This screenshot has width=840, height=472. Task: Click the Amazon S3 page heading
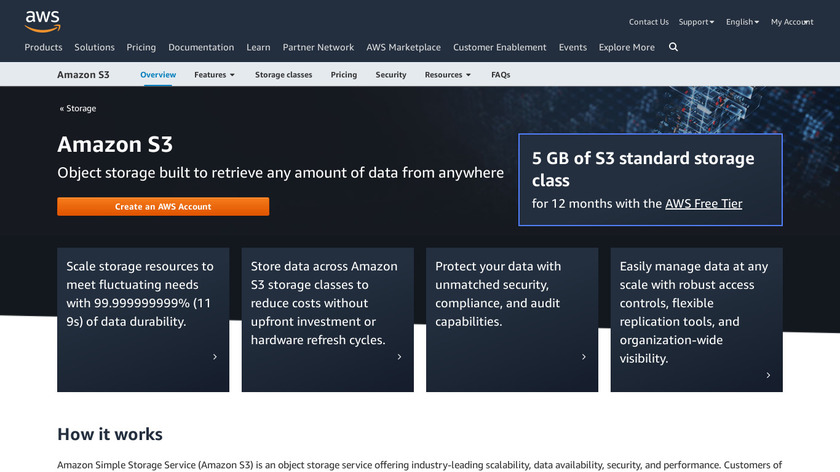coord(115,144)
